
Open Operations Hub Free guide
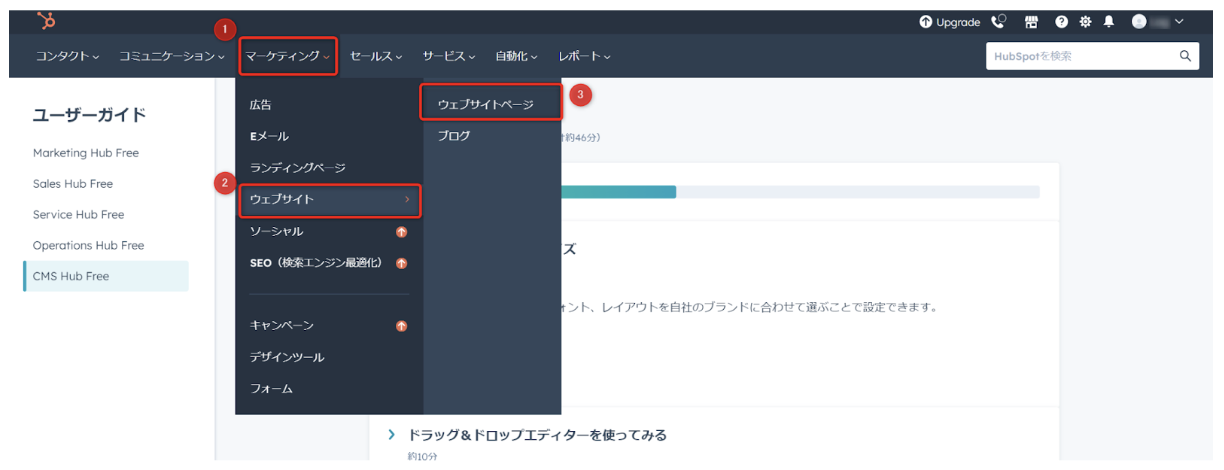pos(88,246)
